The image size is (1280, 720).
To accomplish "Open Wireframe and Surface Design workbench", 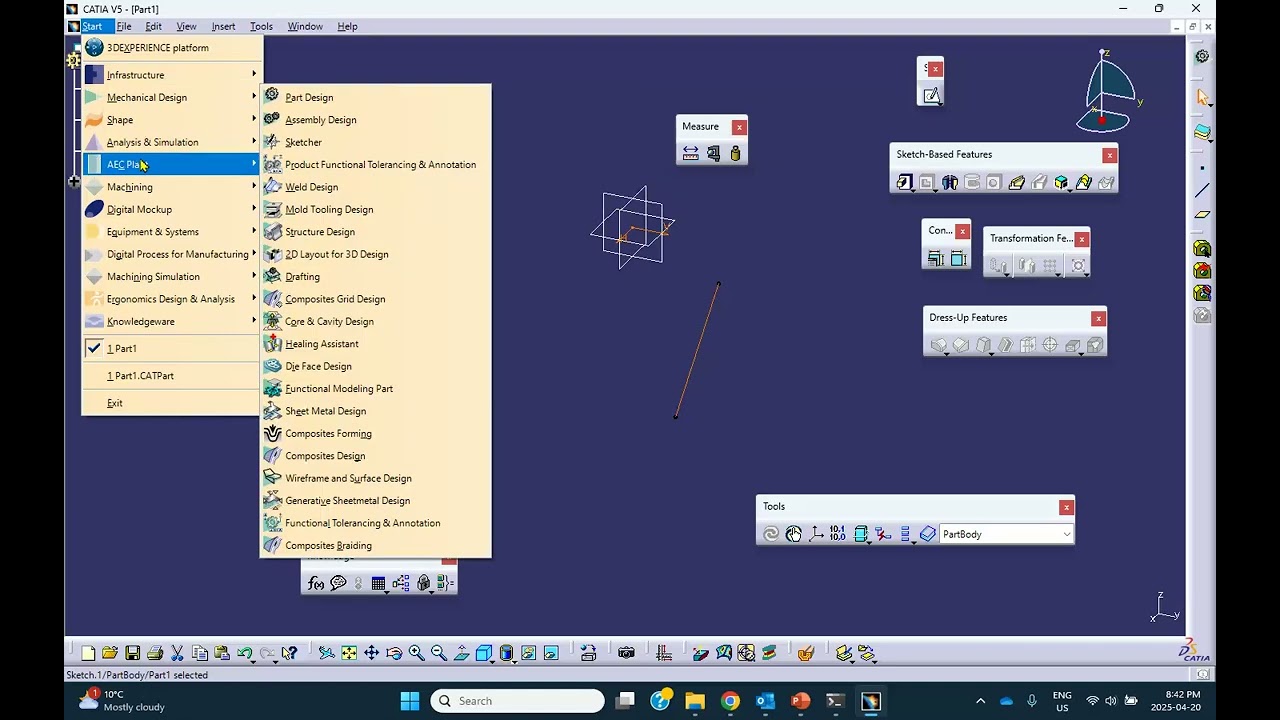I will point(375,478).
